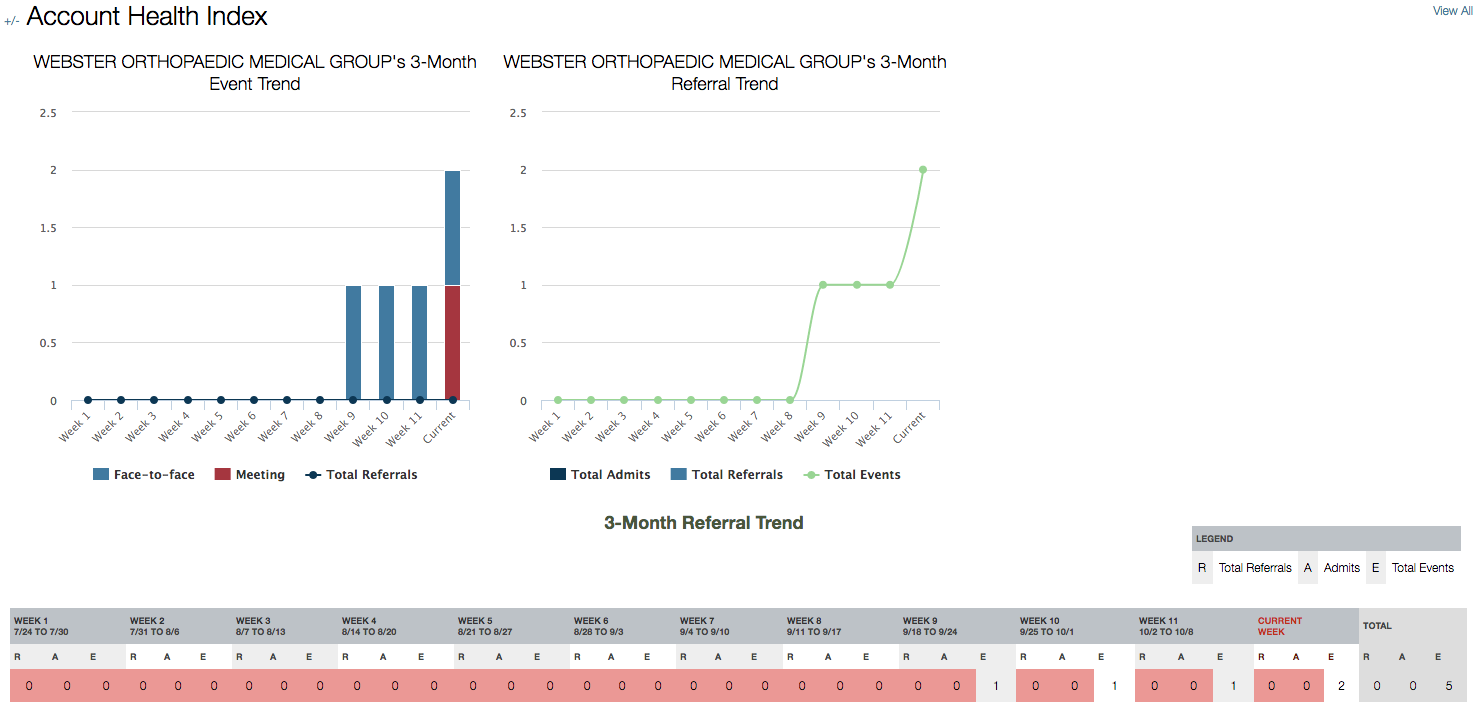Click the Week 10 events value 1 in table

click(x=1114, y=686)
